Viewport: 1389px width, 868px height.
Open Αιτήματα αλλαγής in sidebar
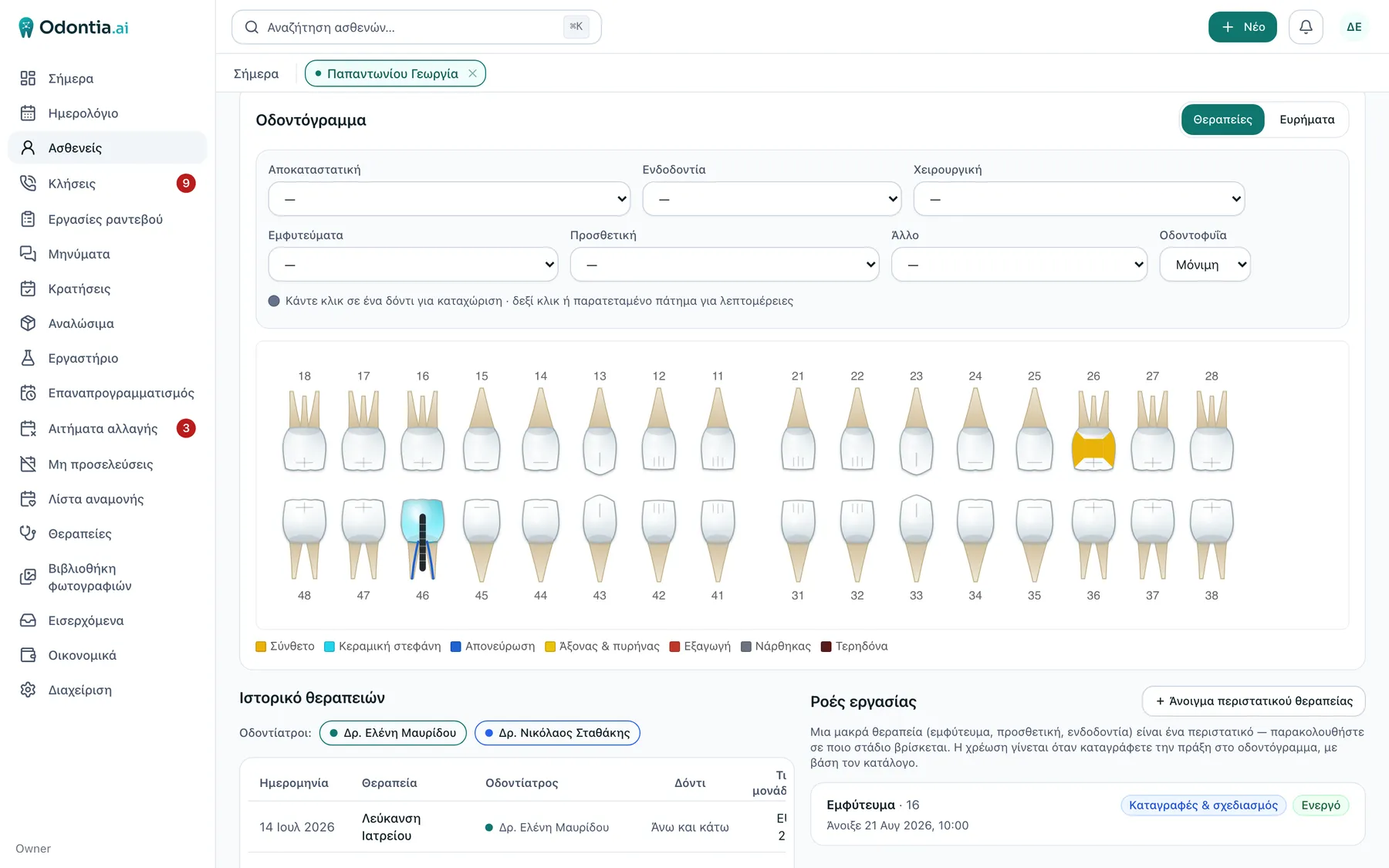[x=107, y=428]
